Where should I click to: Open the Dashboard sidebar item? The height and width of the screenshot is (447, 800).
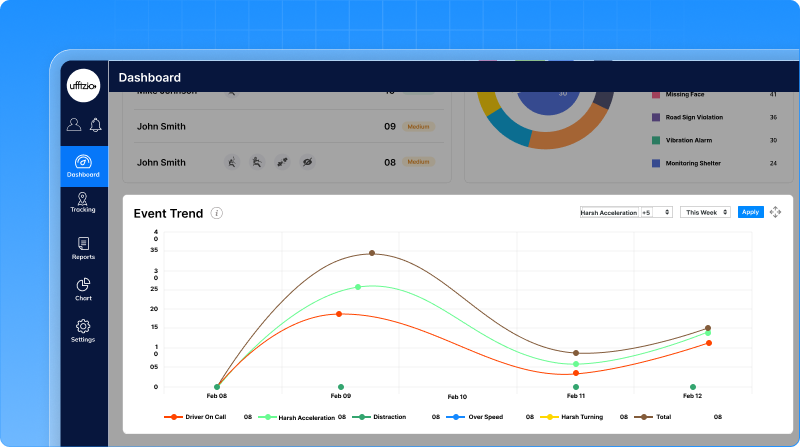84,165
